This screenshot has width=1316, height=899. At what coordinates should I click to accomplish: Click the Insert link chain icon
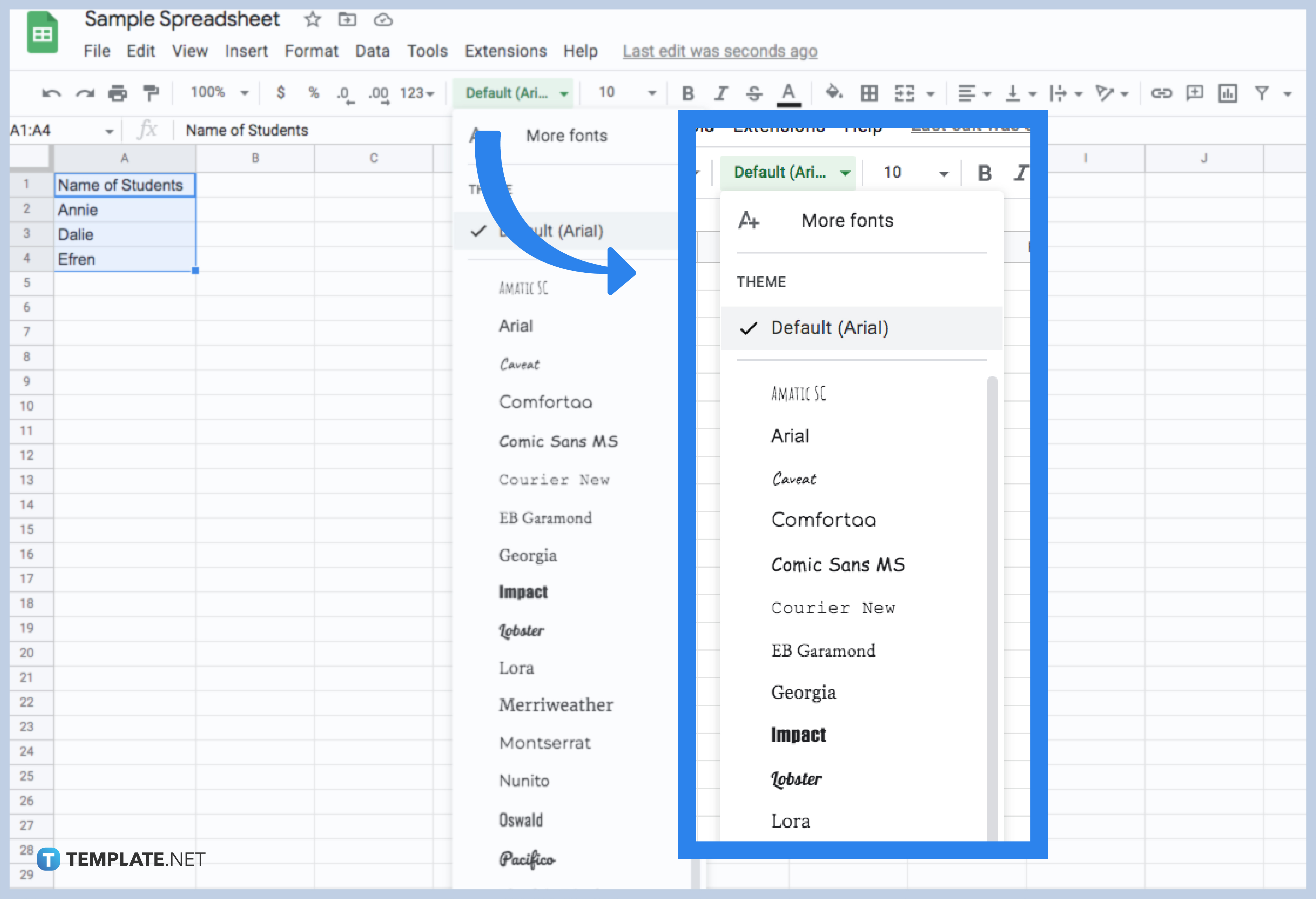[1162, 93]
